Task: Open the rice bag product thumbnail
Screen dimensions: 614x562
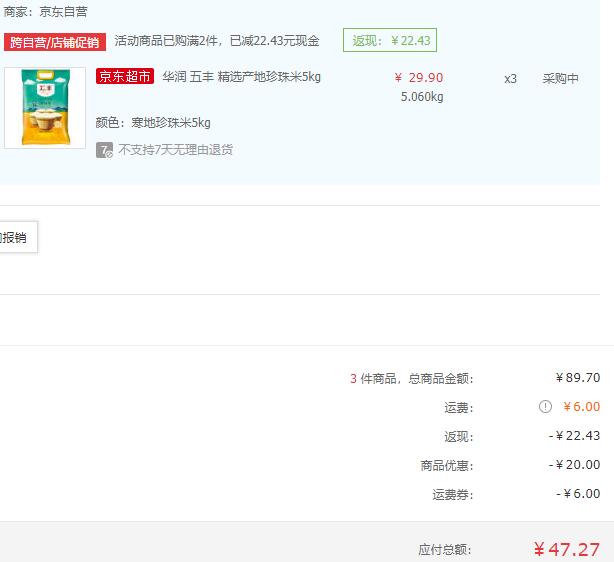Action: (x=45, y=108)
